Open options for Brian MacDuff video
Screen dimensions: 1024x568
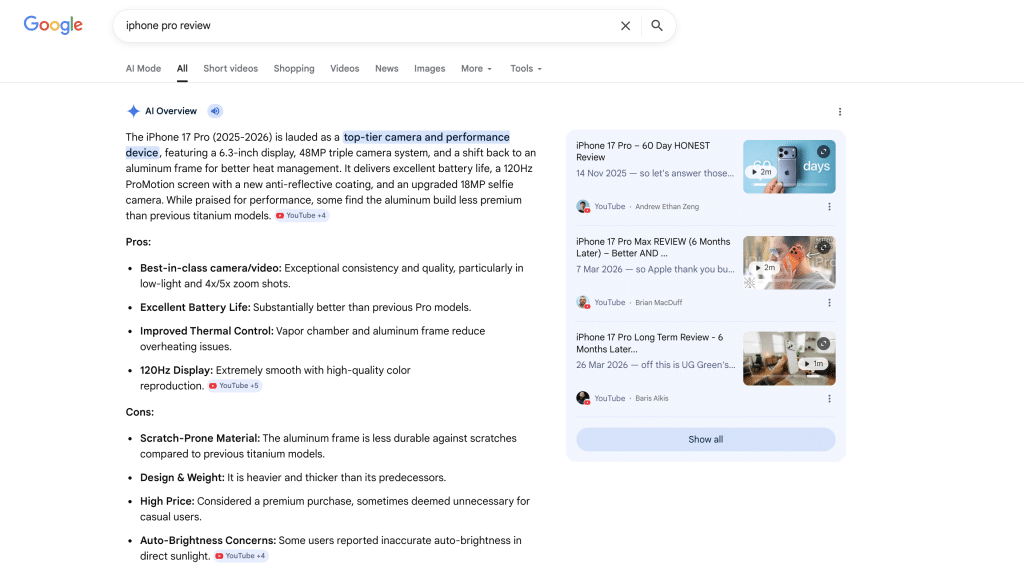pos(829,303)
